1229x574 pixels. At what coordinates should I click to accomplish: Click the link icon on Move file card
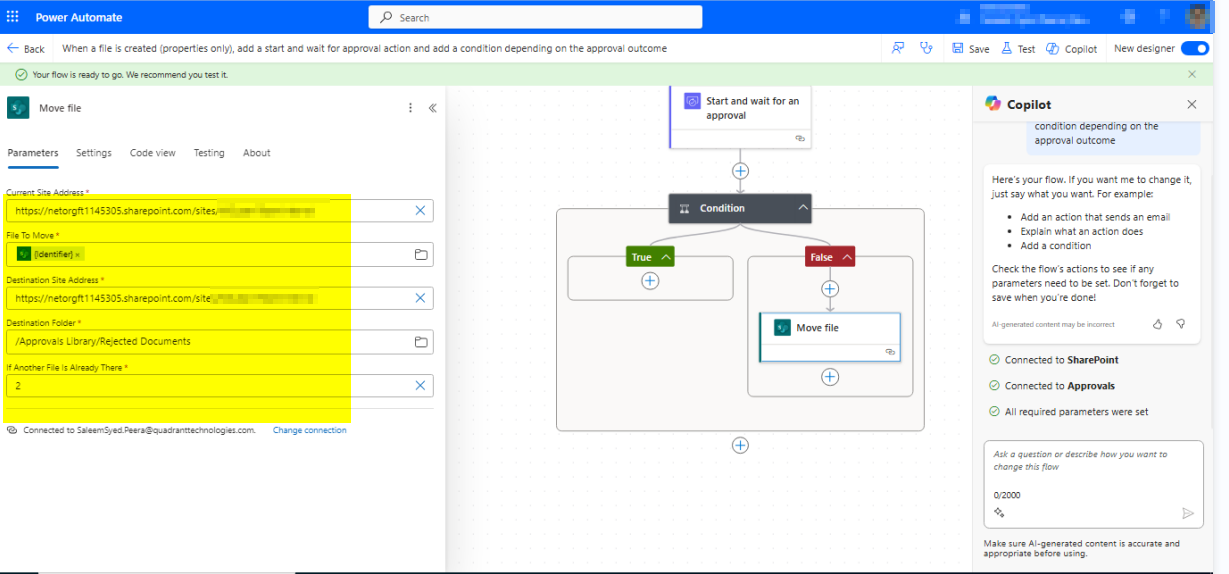coord(889,352)
